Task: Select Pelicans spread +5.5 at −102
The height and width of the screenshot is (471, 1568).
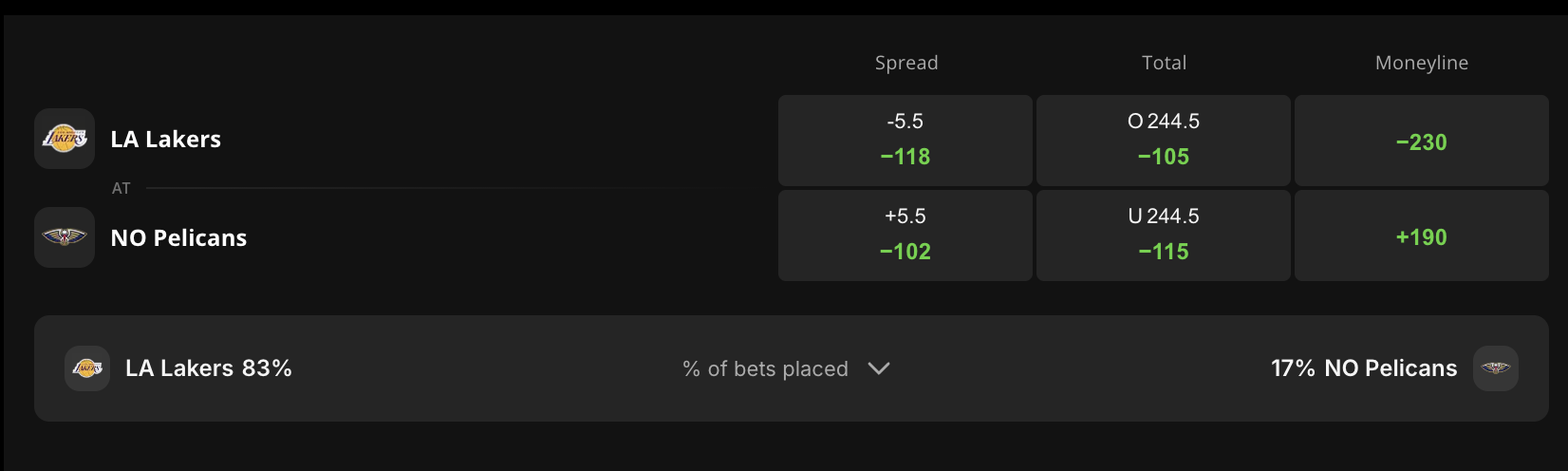Action: pos(905,235)
